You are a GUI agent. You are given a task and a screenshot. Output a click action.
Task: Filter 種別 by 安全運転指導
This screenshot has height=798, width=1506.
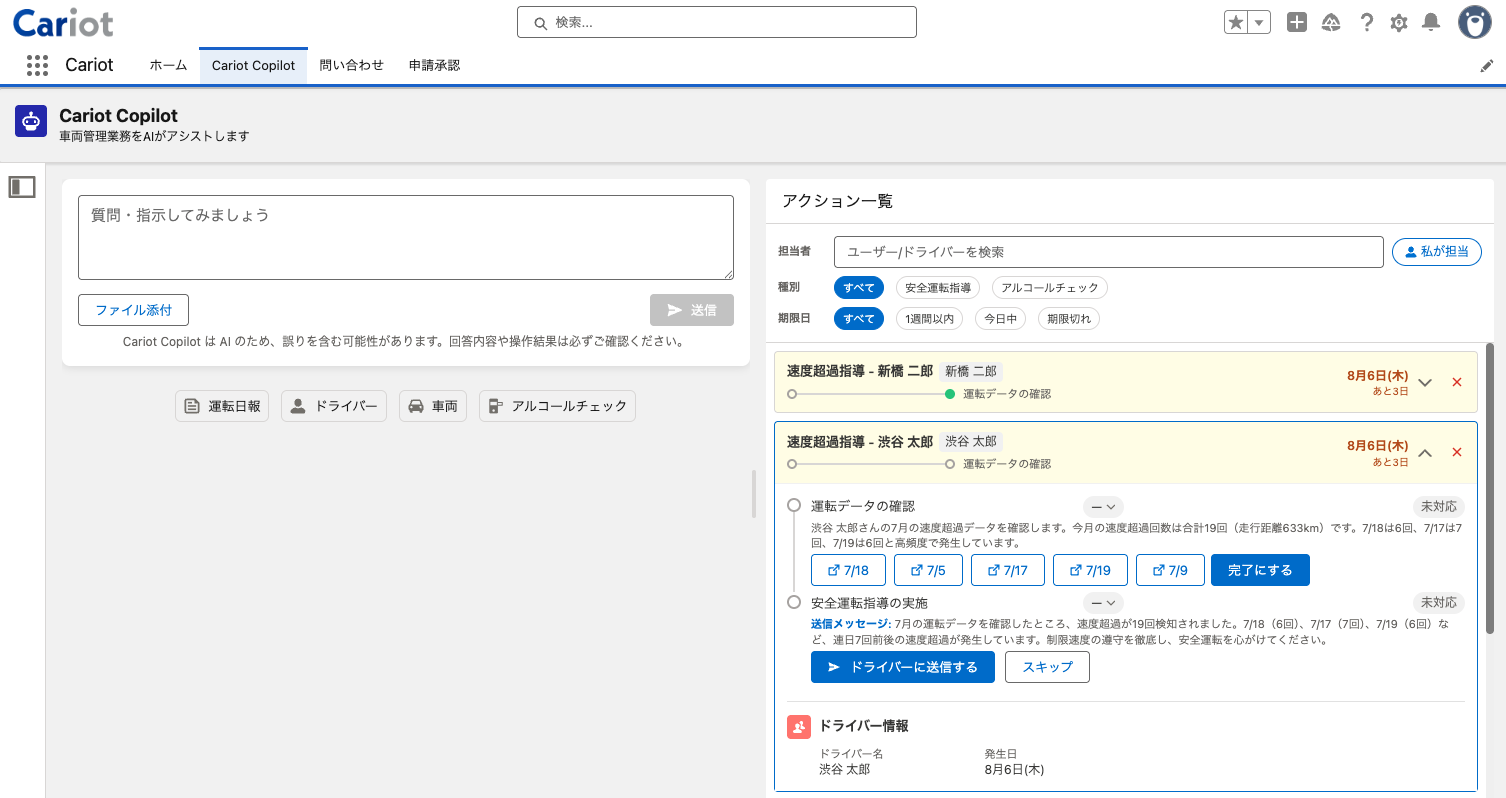[938, 288]
